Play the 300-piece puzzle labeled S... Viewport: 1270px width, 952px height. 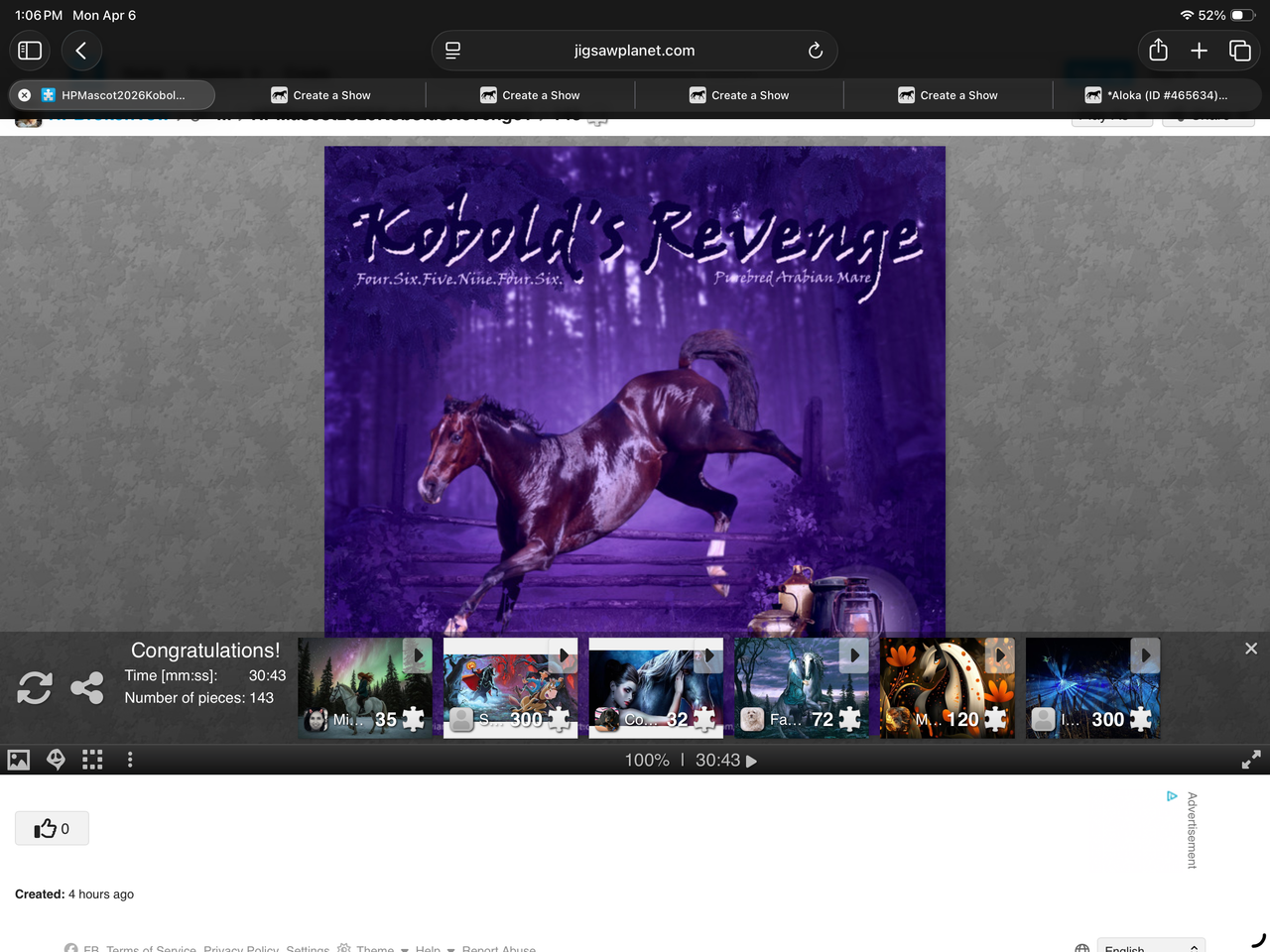tap(510, 688)
